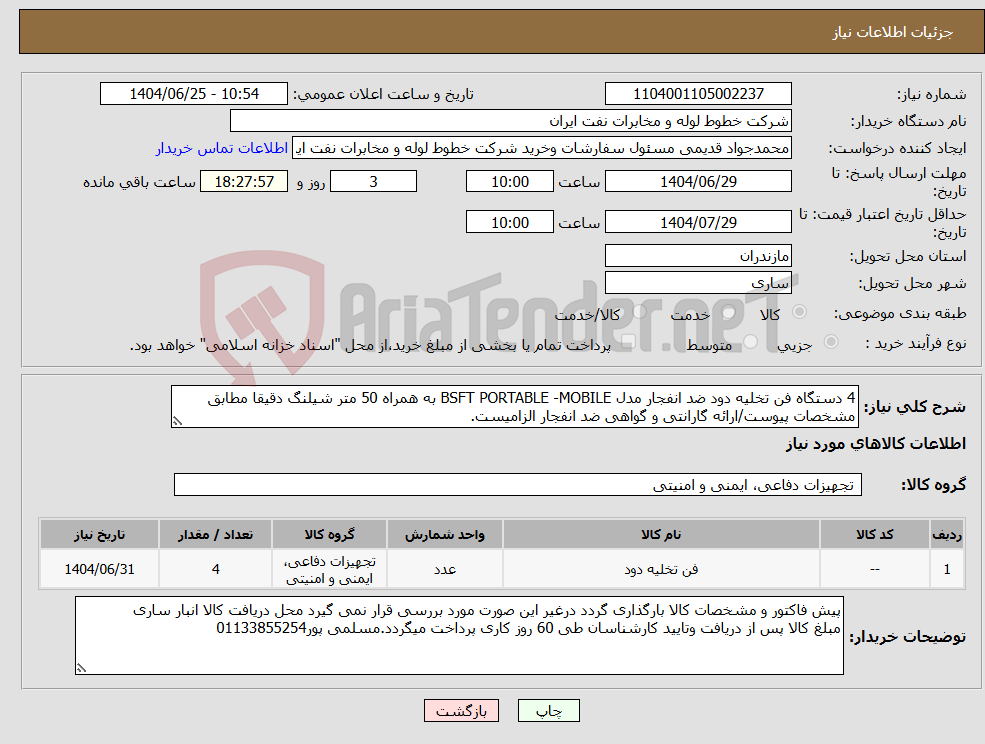Click the ساعت باقی مانده label
Viewport: 985px width, 744px height.
point(139,182)
